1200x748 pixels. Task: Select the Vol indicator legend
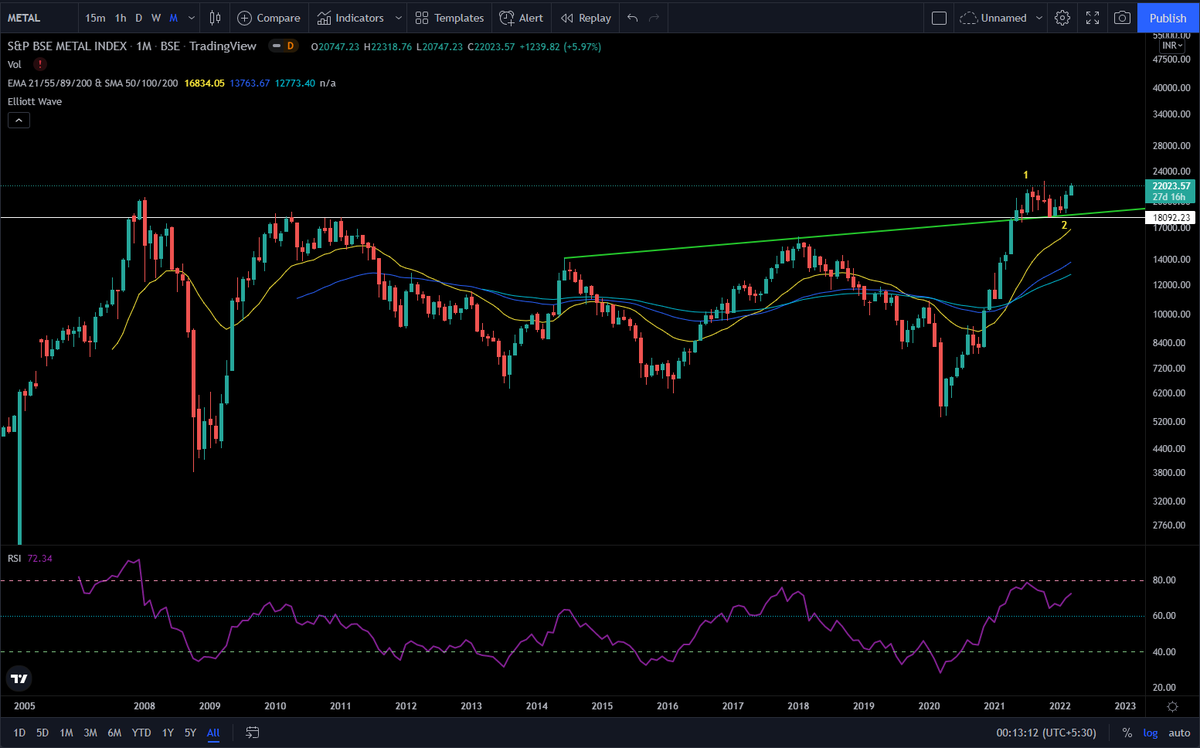tap(15, 64)
